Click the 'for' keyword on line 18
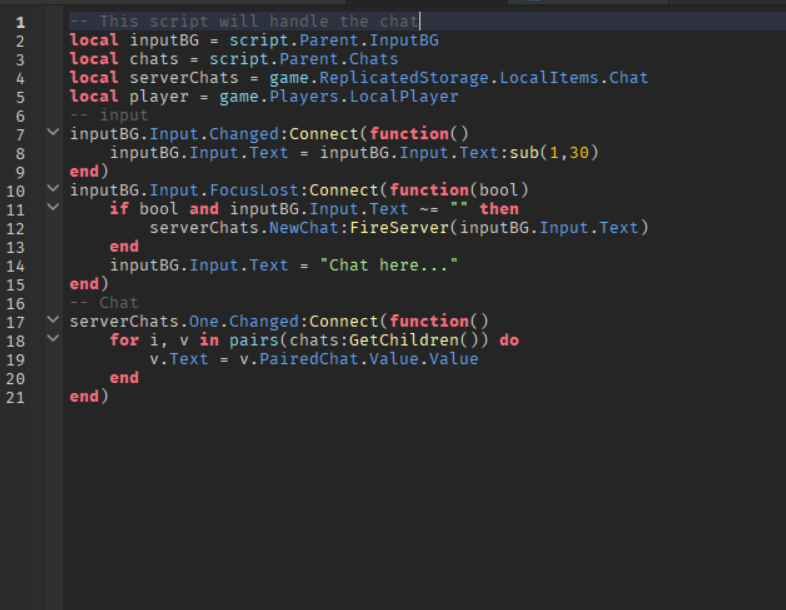Image resolution: width=786 pixels, height=610 pixels. [124, 340]
